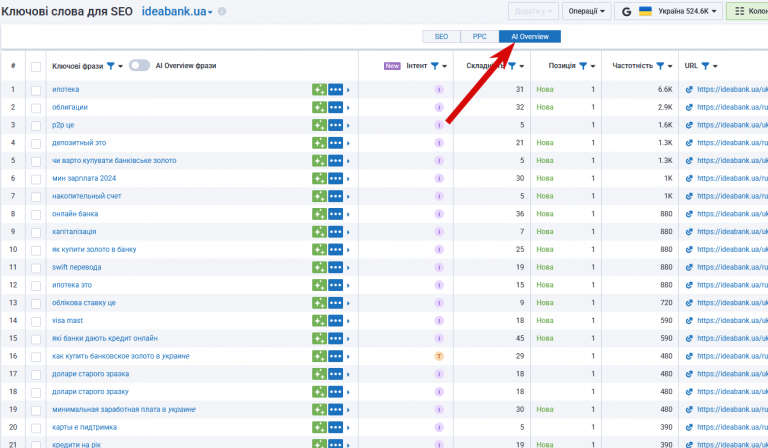The height and width of the screenshot is (448, 768).
Task: Open Операції dropdown
Action: pos(586,11)
